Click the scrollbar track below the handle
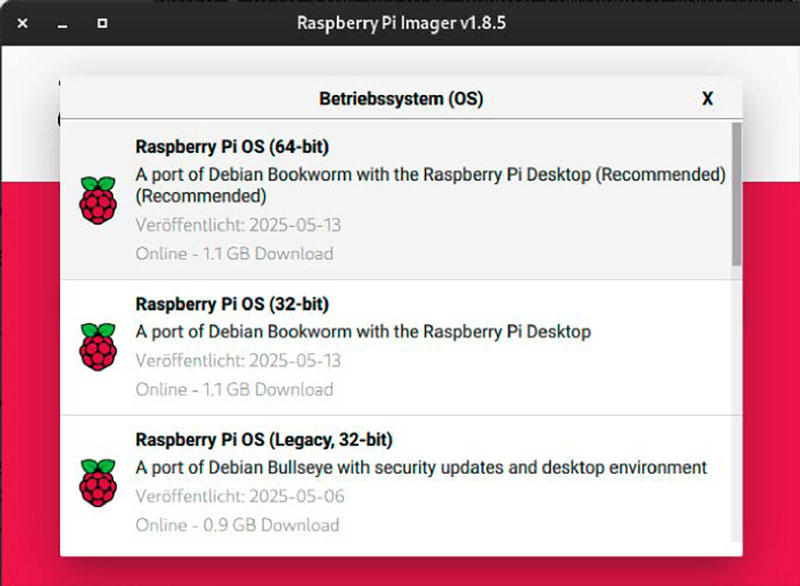Screen dimensions: 800x586 [x=737, y=400]
